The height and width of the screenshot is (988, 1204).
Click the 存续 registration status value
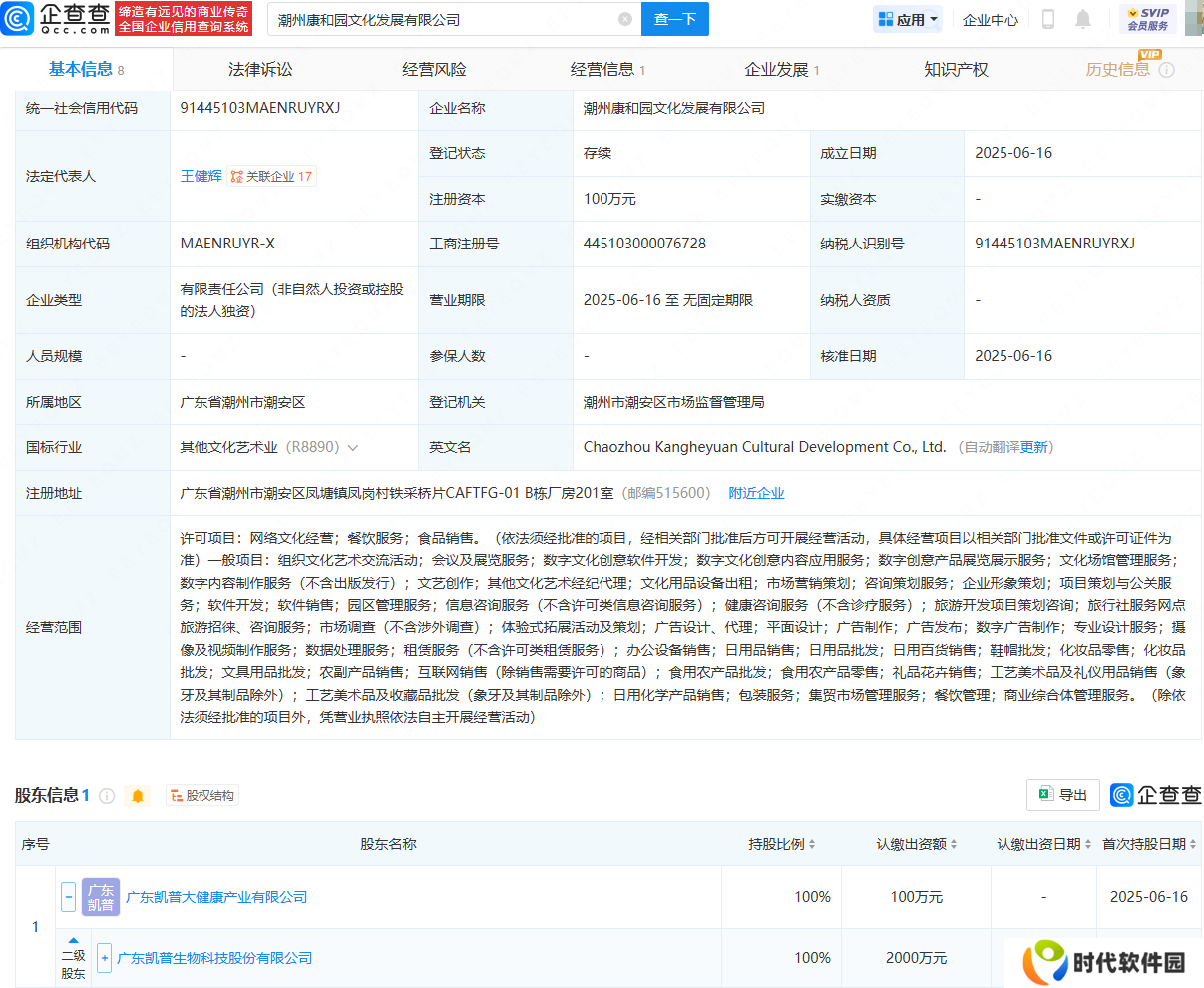coord(598,153)
